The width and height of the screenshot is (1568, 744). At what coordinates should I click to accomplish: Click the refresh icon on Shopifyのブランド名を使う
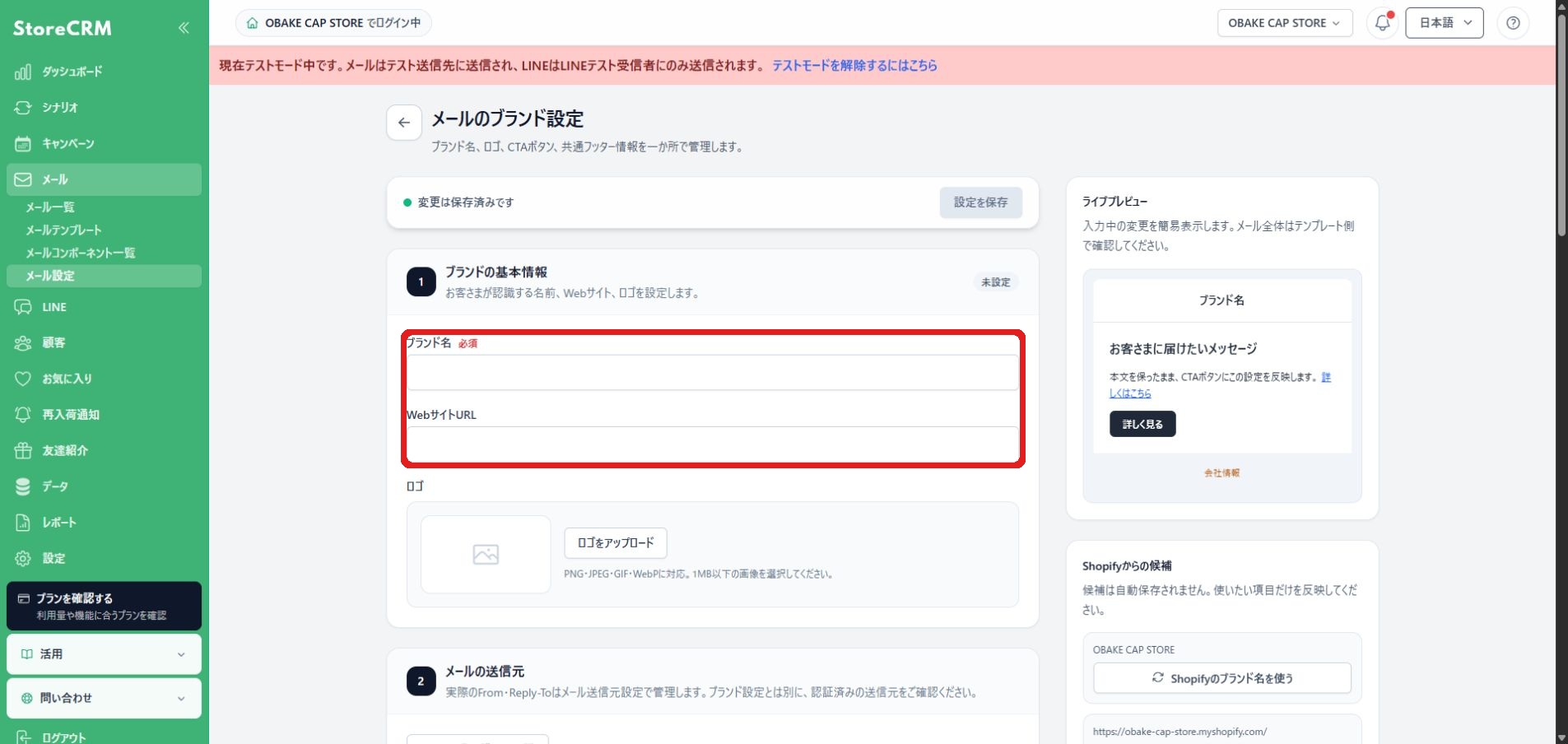[1158, 678]
